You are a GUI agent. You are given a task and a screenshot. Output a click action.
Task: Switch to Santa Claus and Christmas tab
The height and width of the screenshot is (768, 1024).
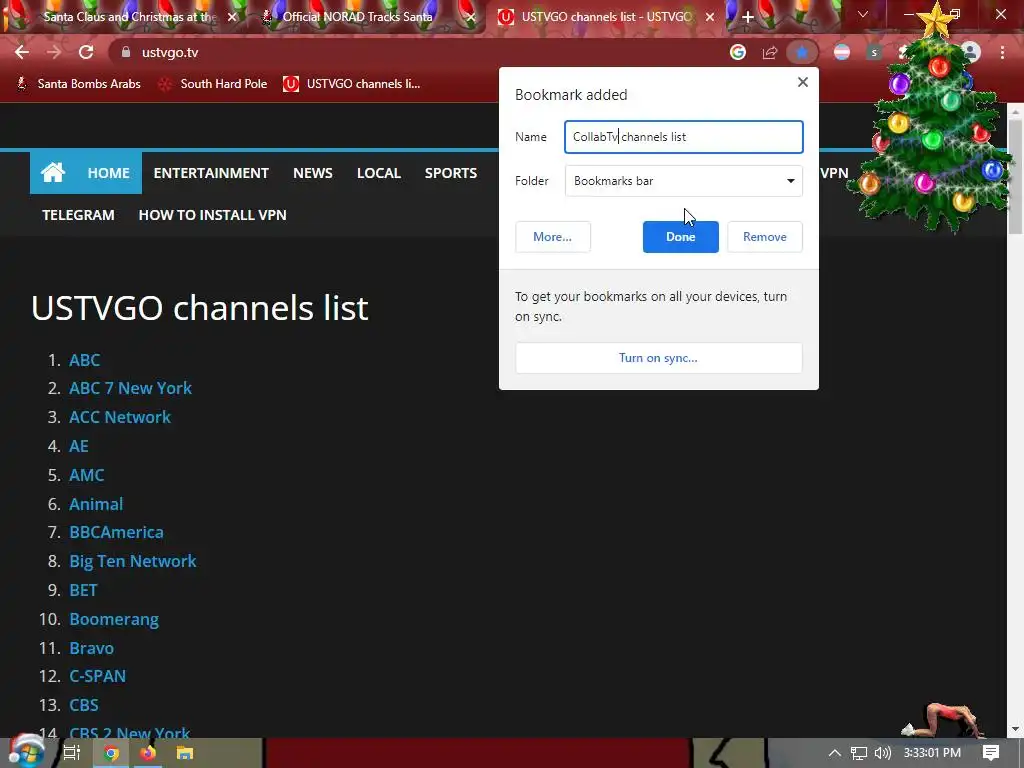click(130, 17)
